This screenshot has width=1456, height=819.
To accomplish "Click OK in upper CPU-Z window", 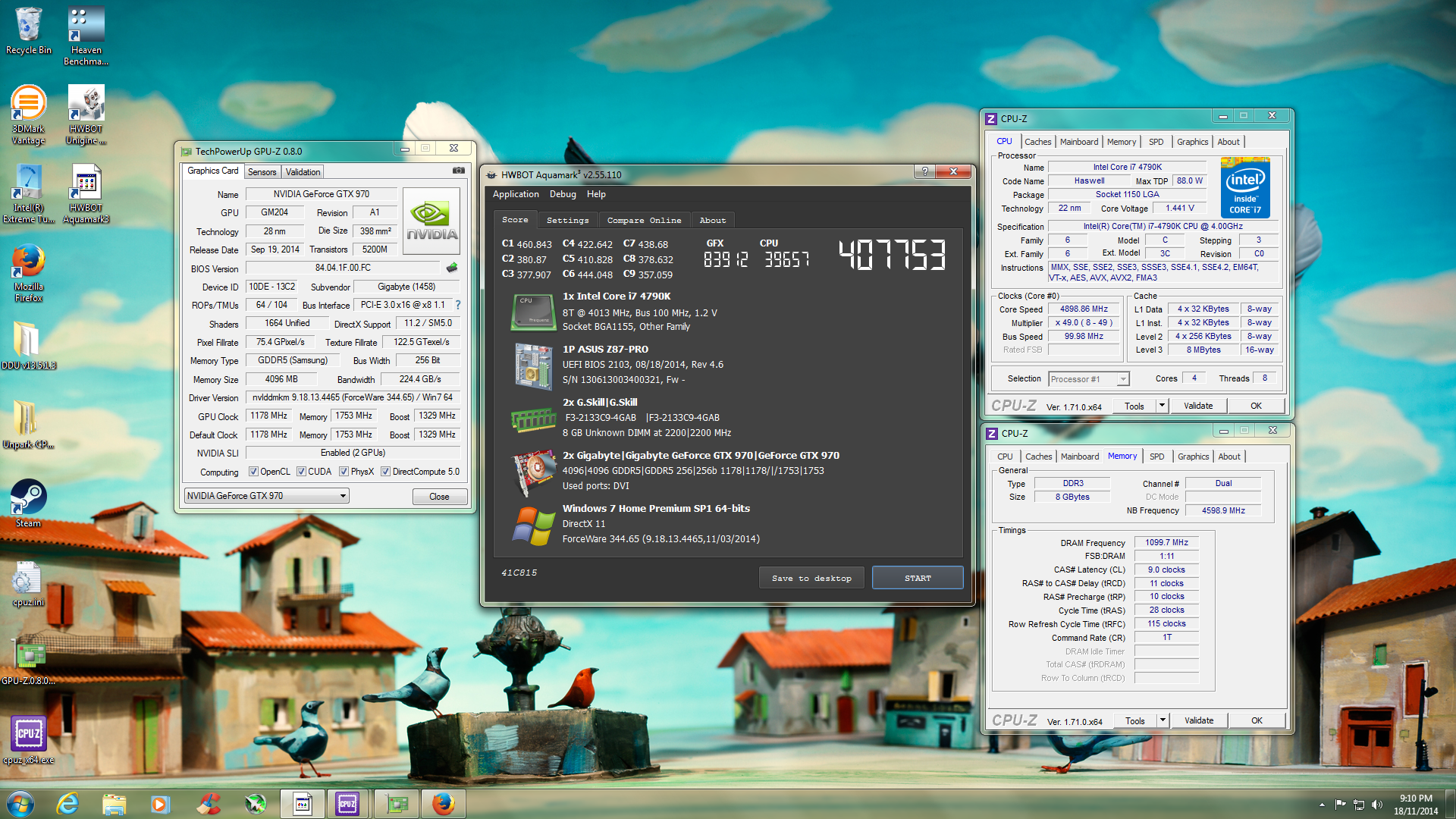I will click(1256, 406).
